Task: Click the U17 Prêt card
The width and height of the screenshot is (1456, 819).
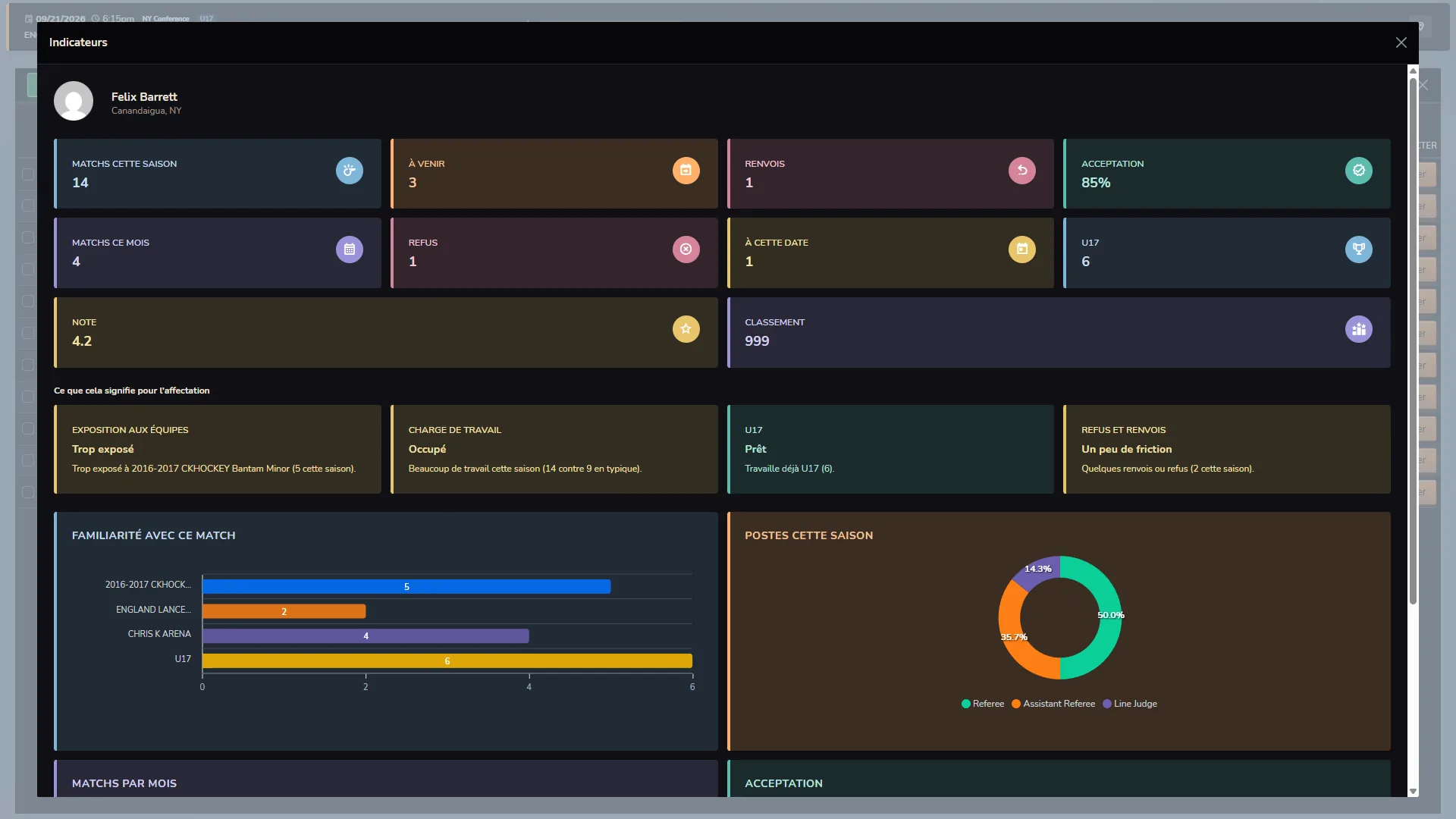Action: (x=890, y=449)
